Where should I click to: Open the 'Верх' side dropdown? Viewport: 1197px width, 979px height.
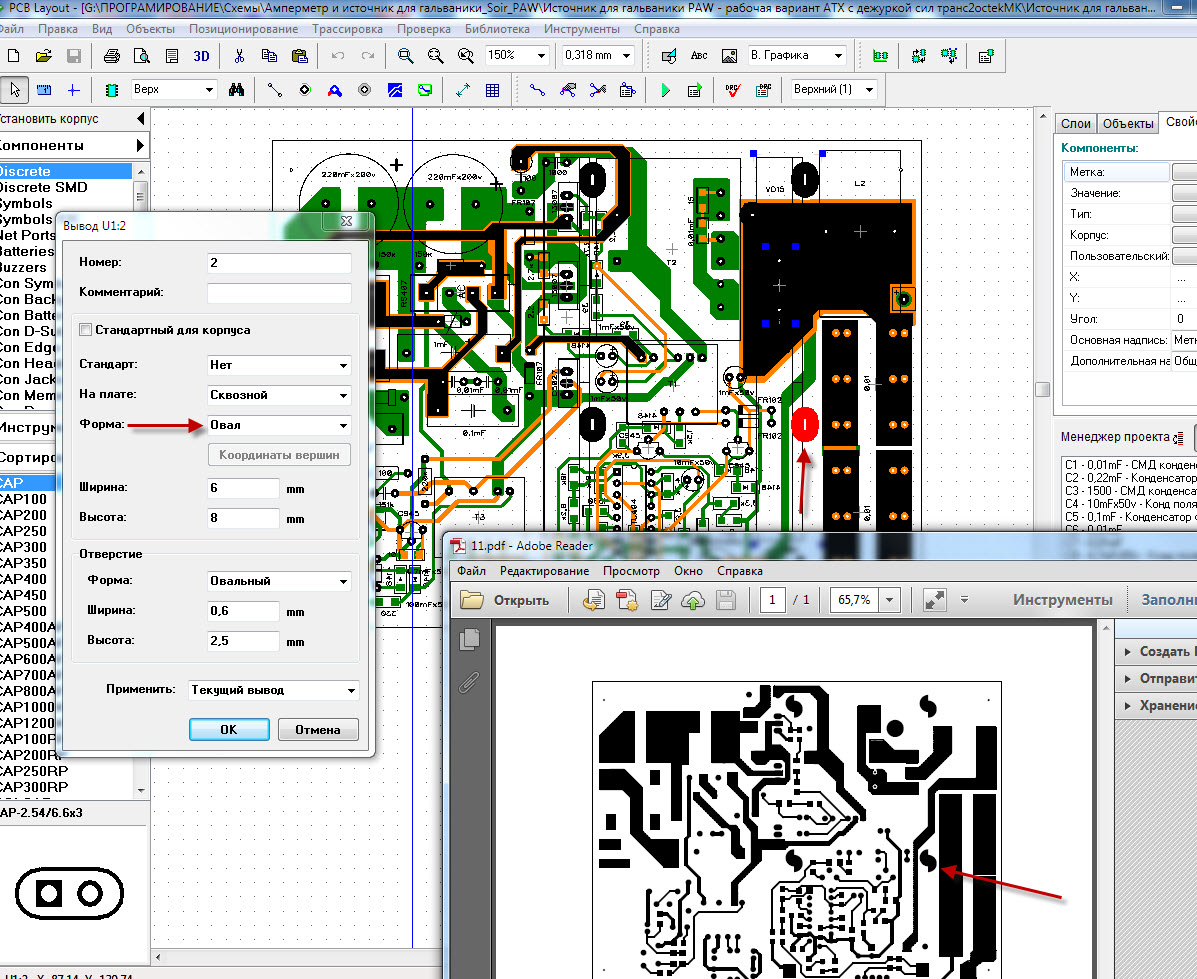[174, 90]
